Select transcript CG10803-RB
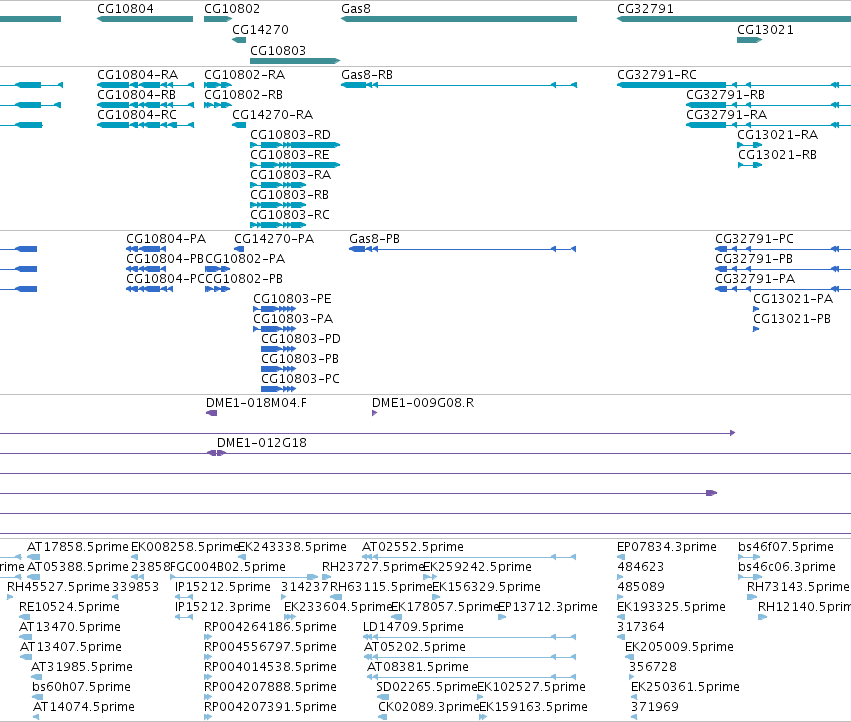Screen dimensions: 851x722 coord(278,205)
